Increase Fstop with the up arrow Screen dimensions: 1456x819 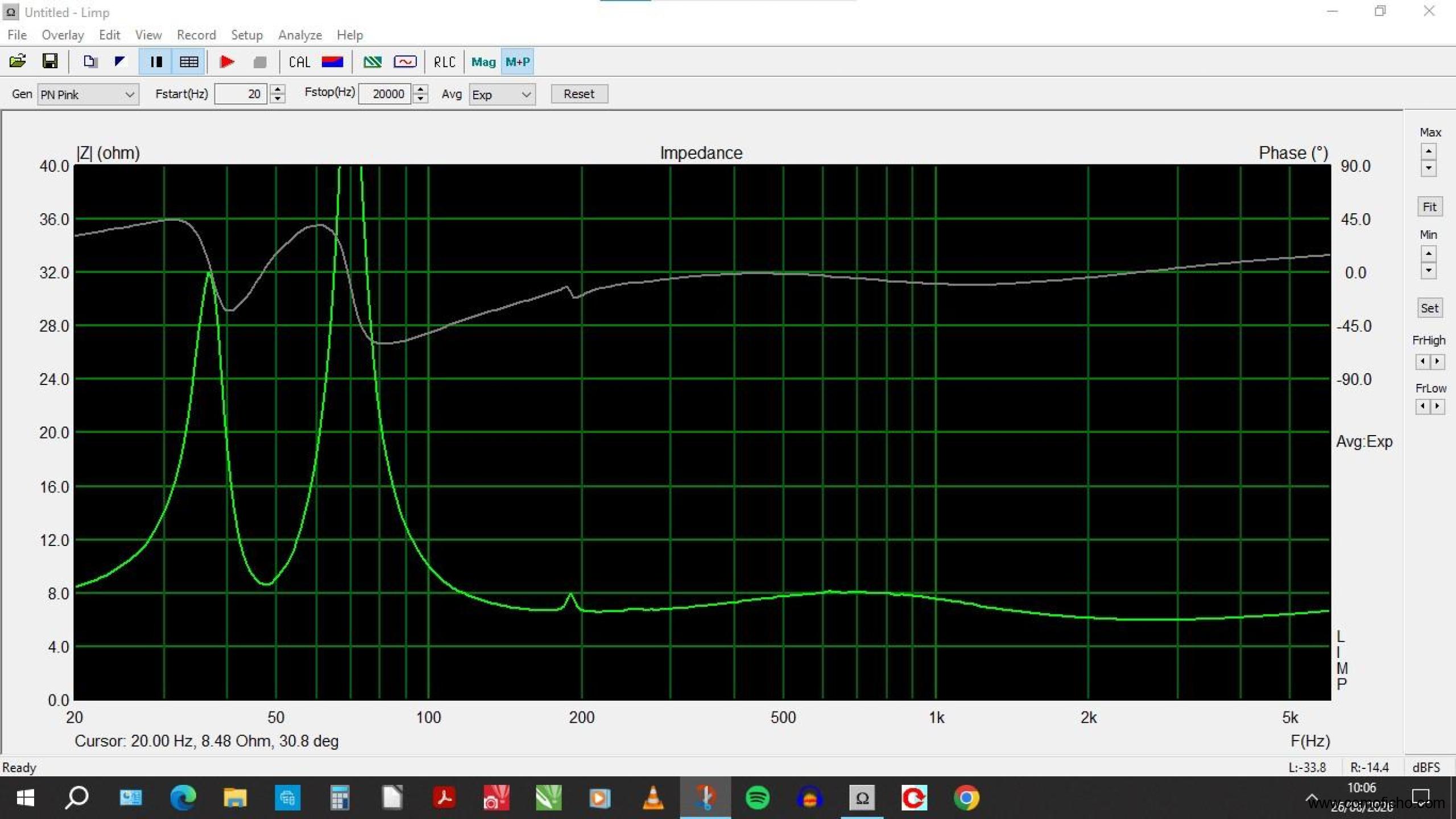420,89
